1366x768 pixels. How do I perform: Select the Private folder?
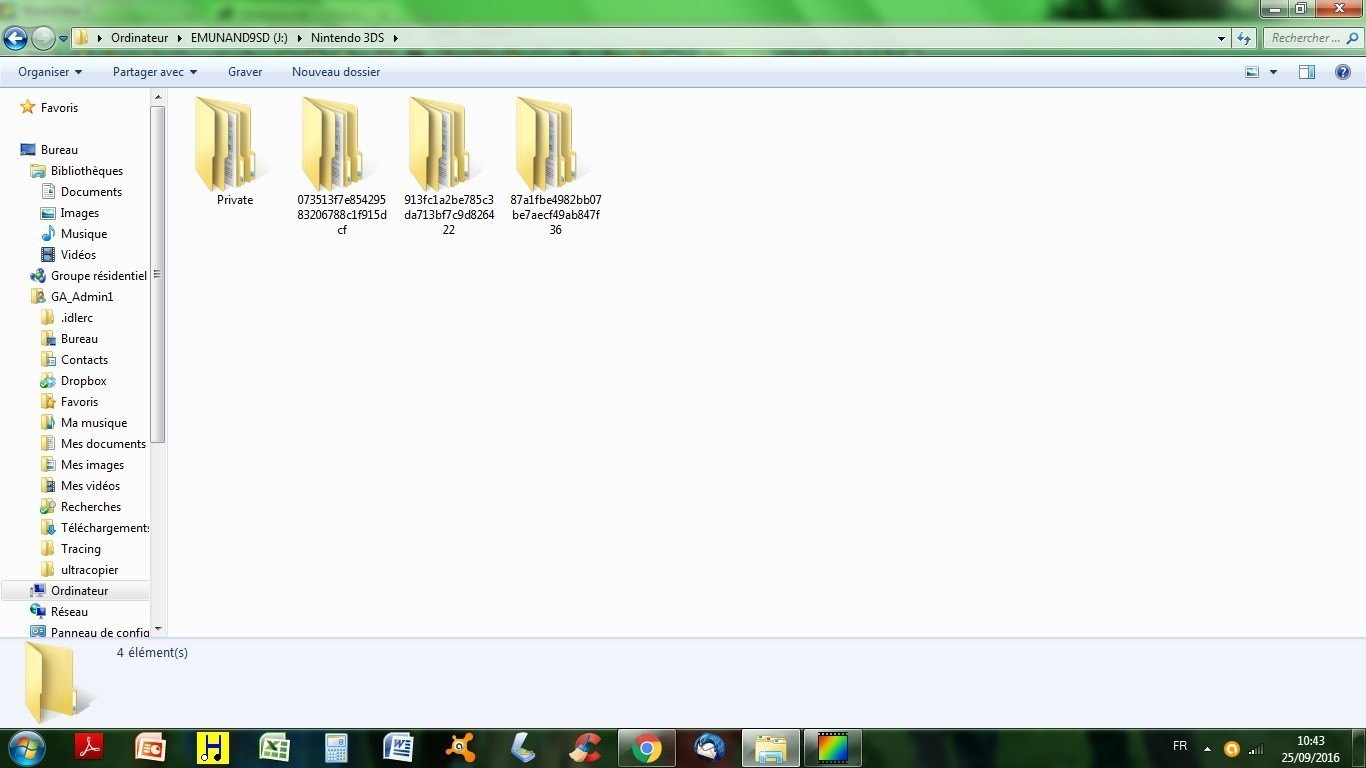coord(235,152)
